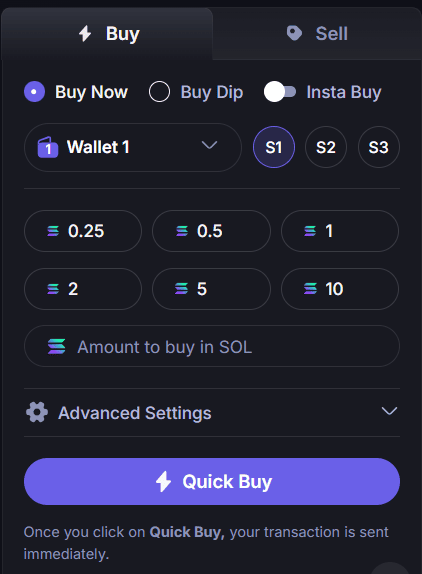Click the Advanced Settings gear icon
Screen dimensions: 422x574
click(x=37, y=412)
